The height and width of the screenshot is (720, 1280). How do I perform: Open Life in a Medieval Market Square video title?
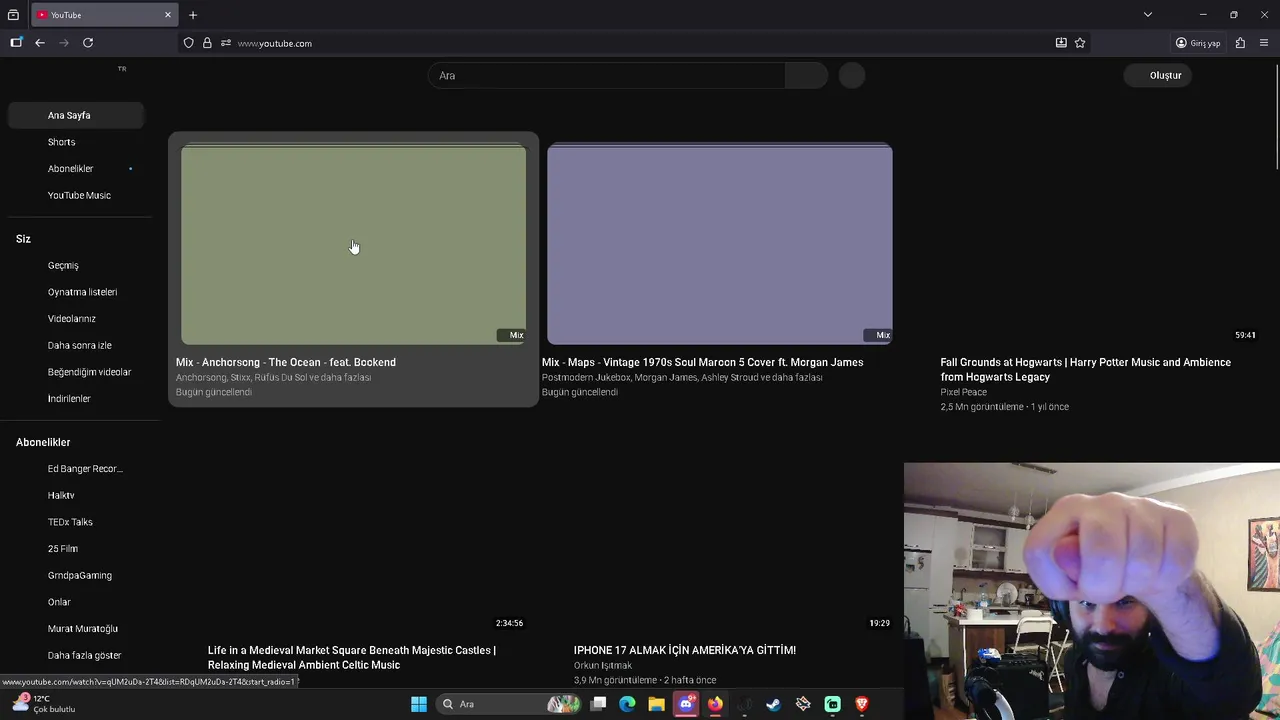(352, 658)
